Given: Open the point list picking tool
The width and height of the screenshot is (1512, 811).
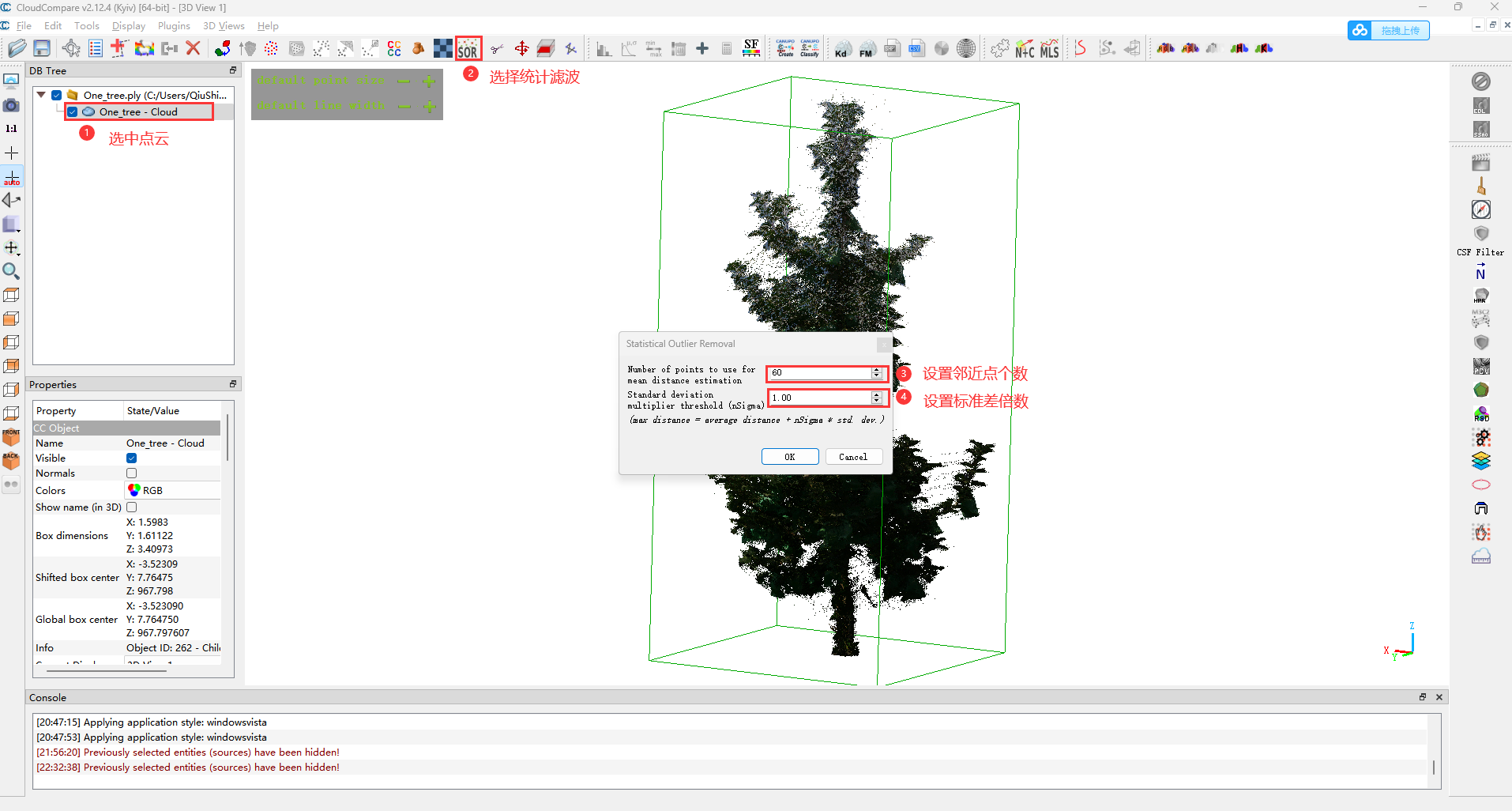Looking at the screenshot, I should tap(96, 48).
